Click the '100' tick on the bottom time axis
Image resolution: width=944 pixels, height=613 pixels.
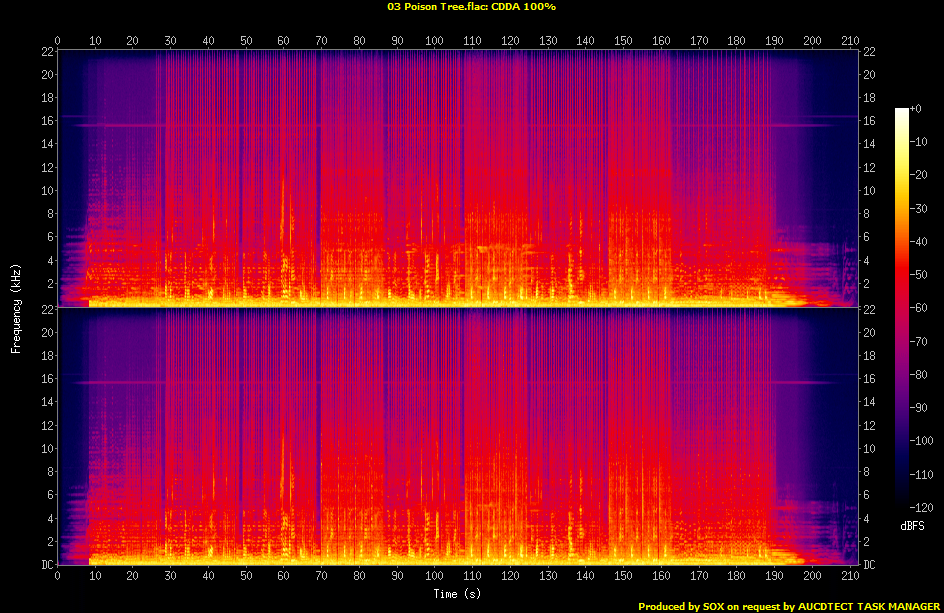[x=434, y=576]
